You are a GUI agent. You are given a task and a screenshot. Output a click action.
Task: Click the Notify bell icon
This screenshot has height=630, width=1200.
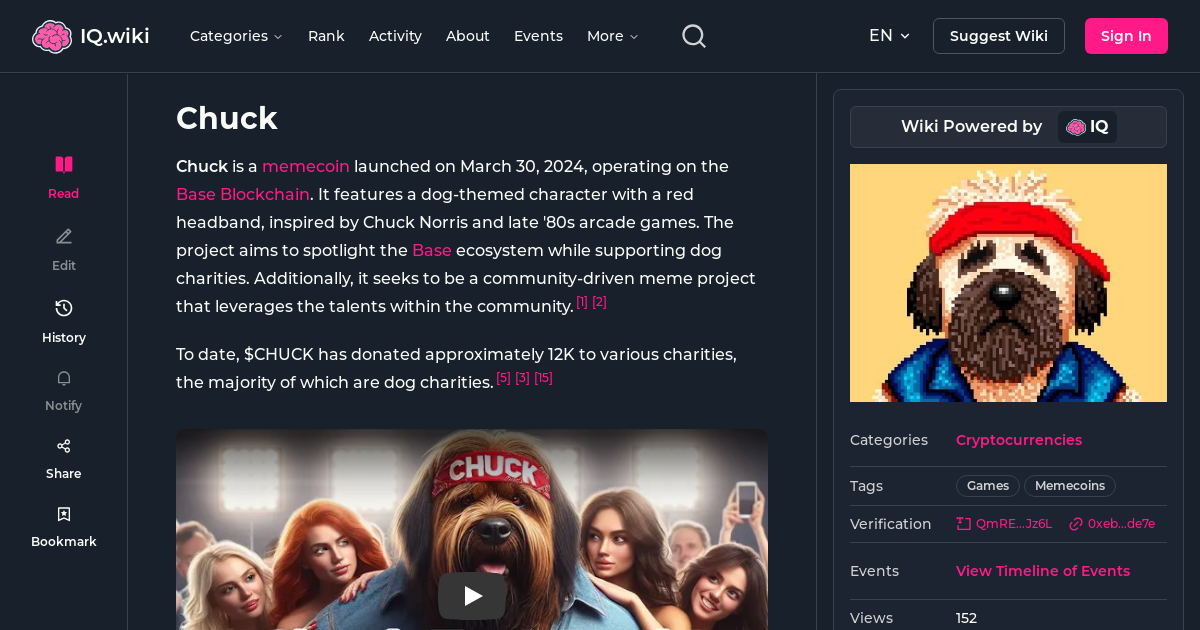tap(63, 378)
